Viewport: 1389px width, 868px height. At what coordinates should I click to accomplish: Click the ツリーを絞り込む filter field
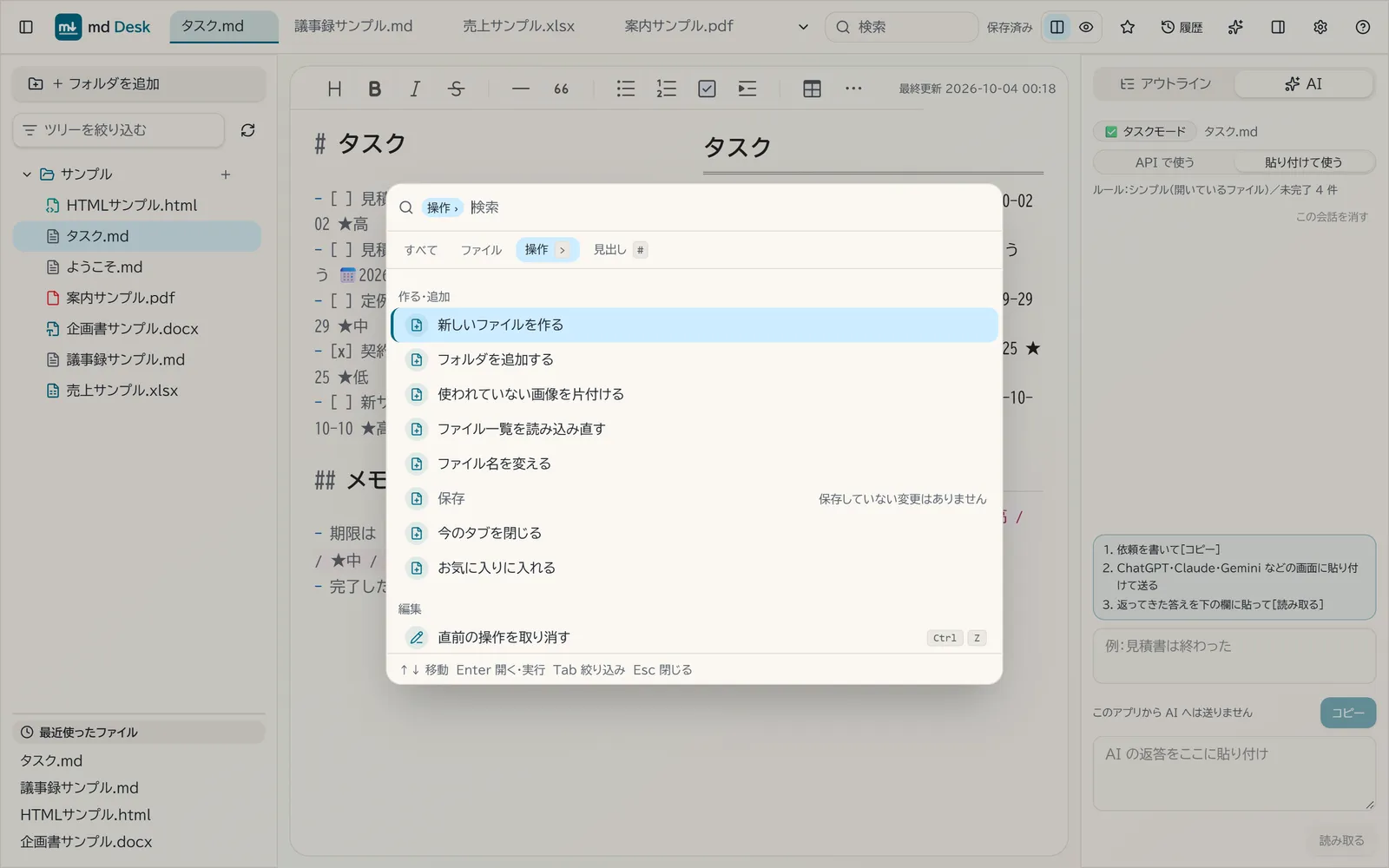[x=119, y=130]
